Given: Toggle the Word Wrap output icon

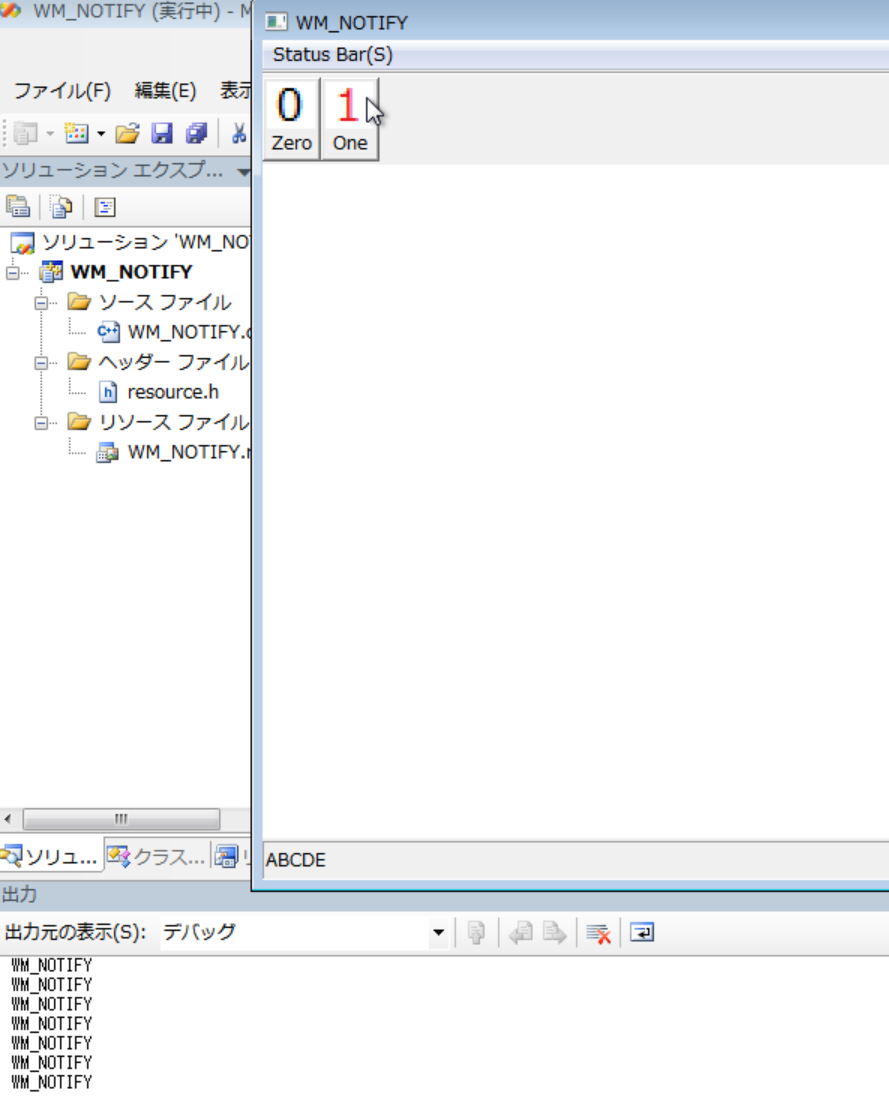Looking at the screenshot, I should pos(642,933).
